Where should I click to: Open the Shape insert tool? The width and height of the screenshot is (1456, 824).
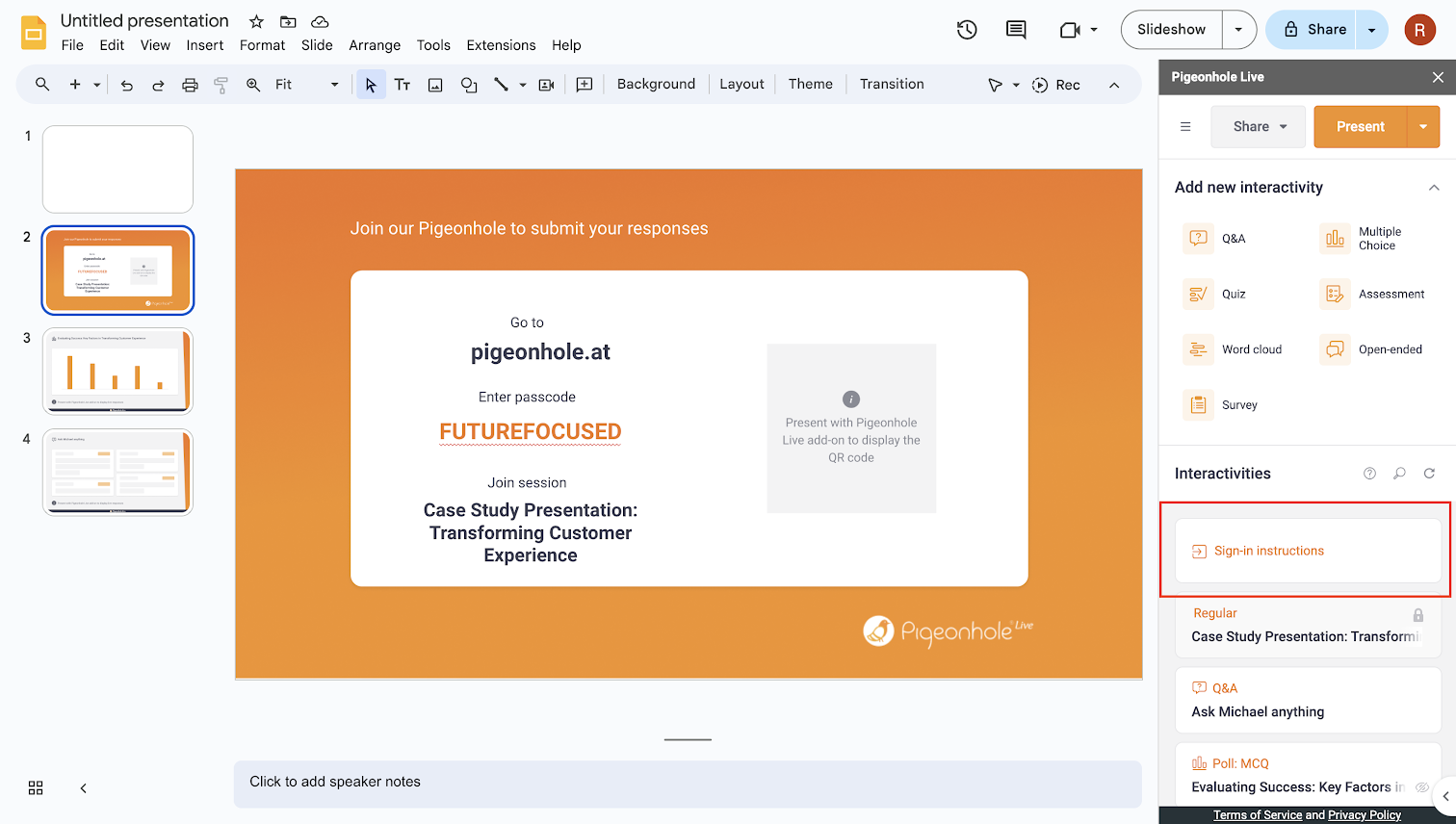[x=469, y=85]
